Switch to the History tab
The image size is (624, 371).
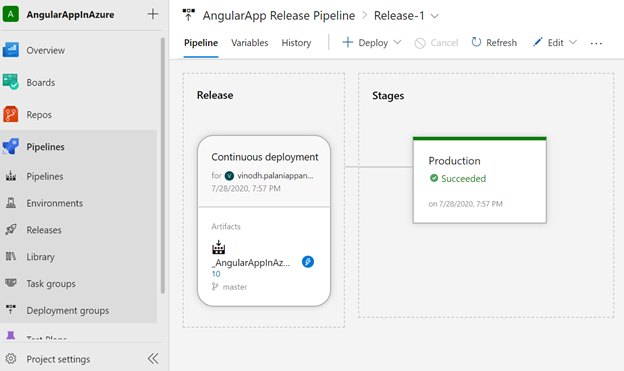[x=296, y=43]
